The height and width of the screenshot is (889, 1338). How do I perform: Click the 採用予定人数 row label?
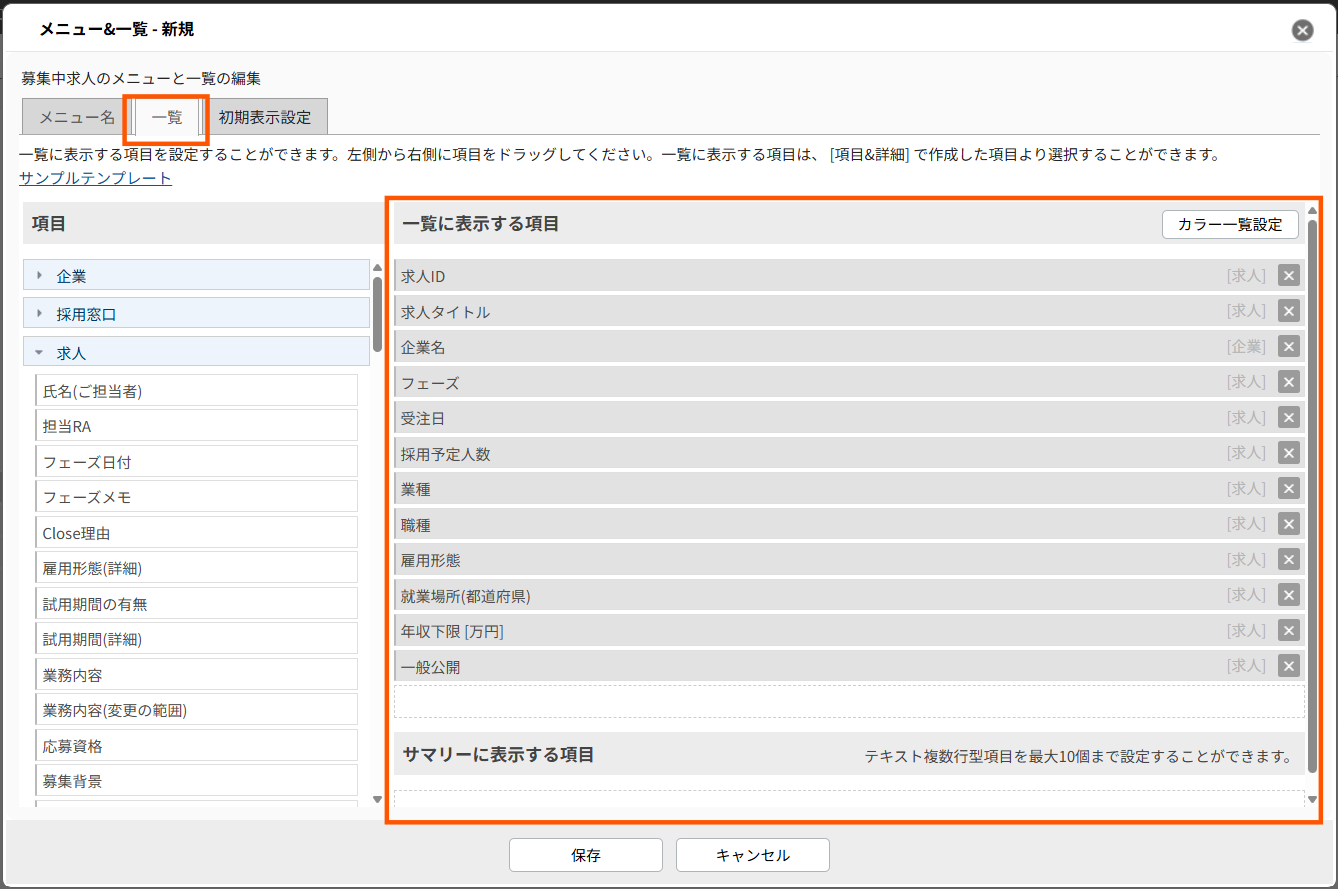click(x=445, y=454)
